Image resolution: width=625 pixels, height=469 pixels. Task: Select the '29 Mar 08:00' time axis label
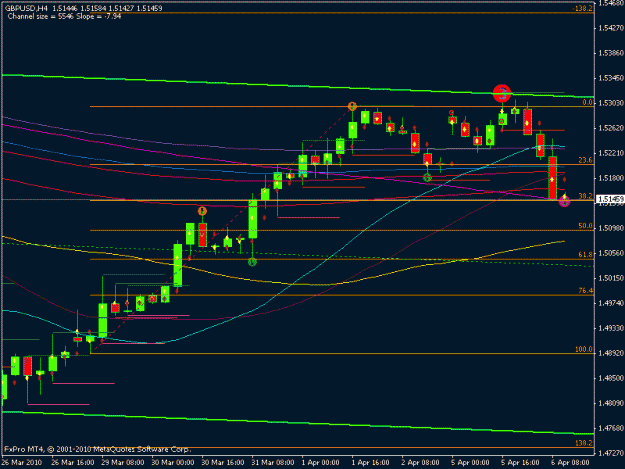[123, 463]
